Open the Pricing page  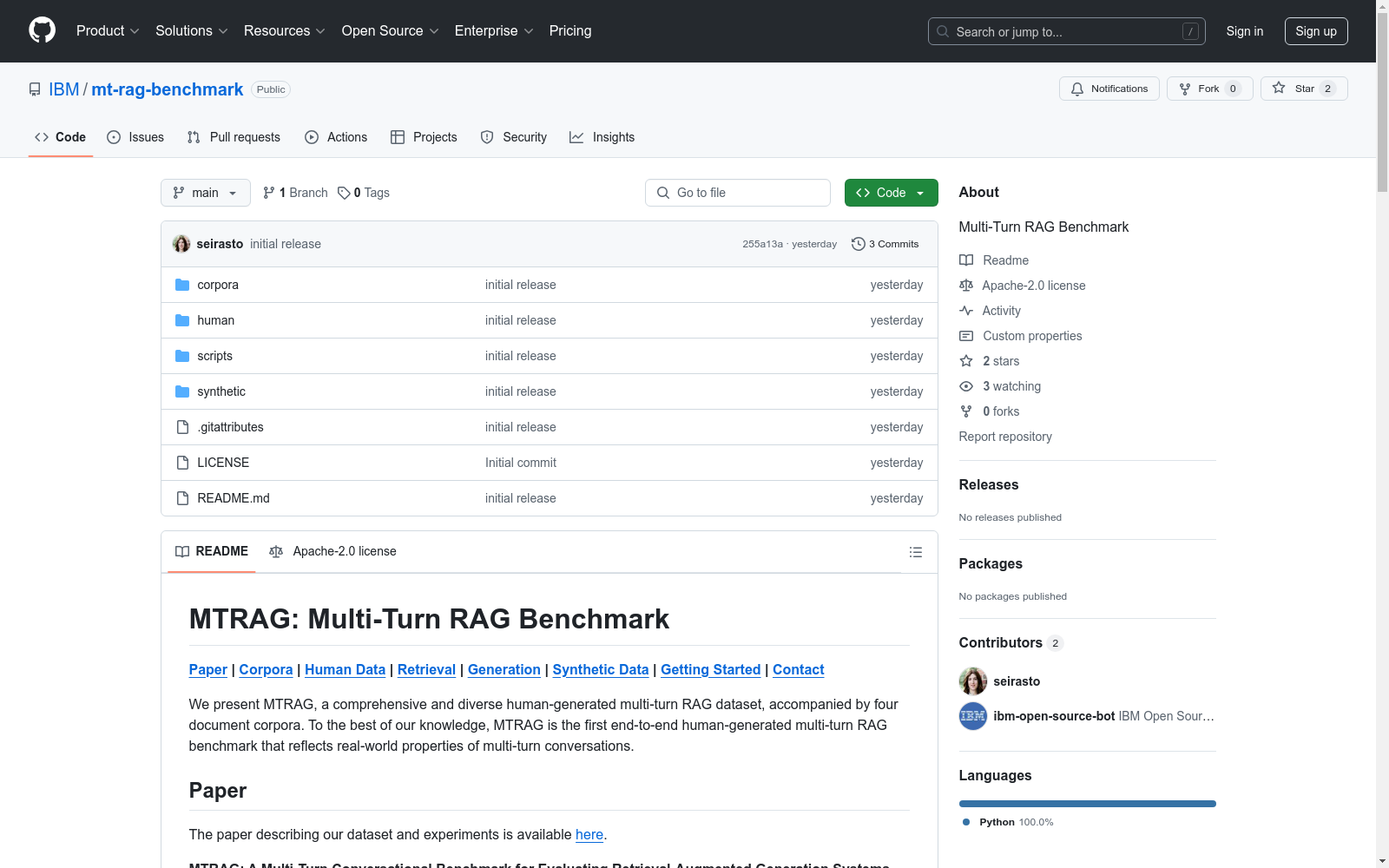pyautogui.click(x=570, y=30)
